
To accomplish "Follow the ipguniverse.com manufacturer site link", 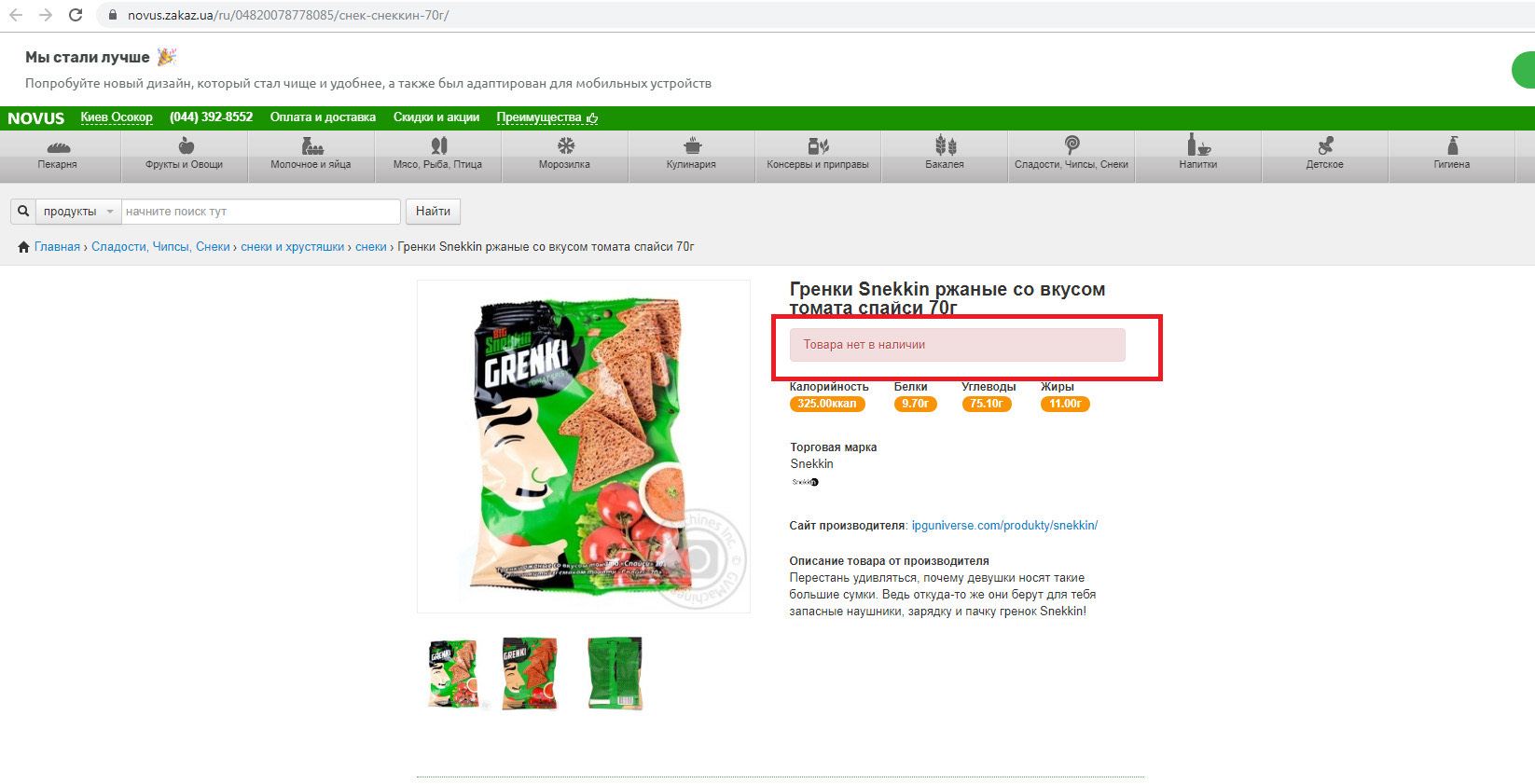I will point(1004,526).
